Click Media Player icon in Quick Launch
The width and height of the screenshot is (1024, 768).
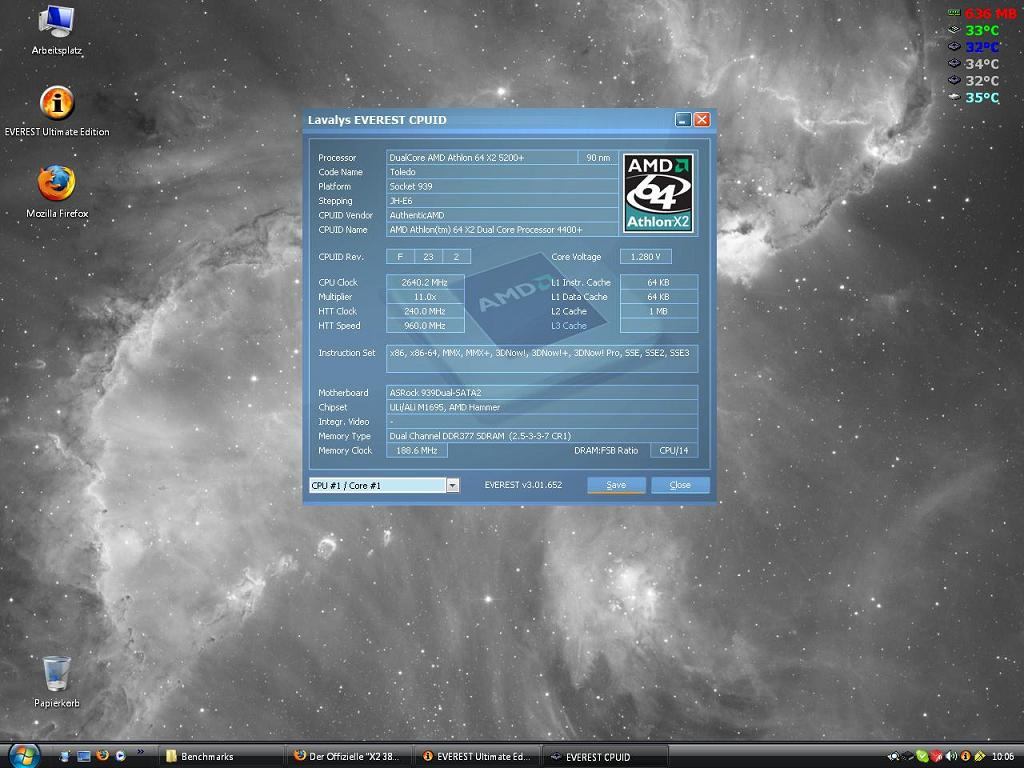pos(120,756)
